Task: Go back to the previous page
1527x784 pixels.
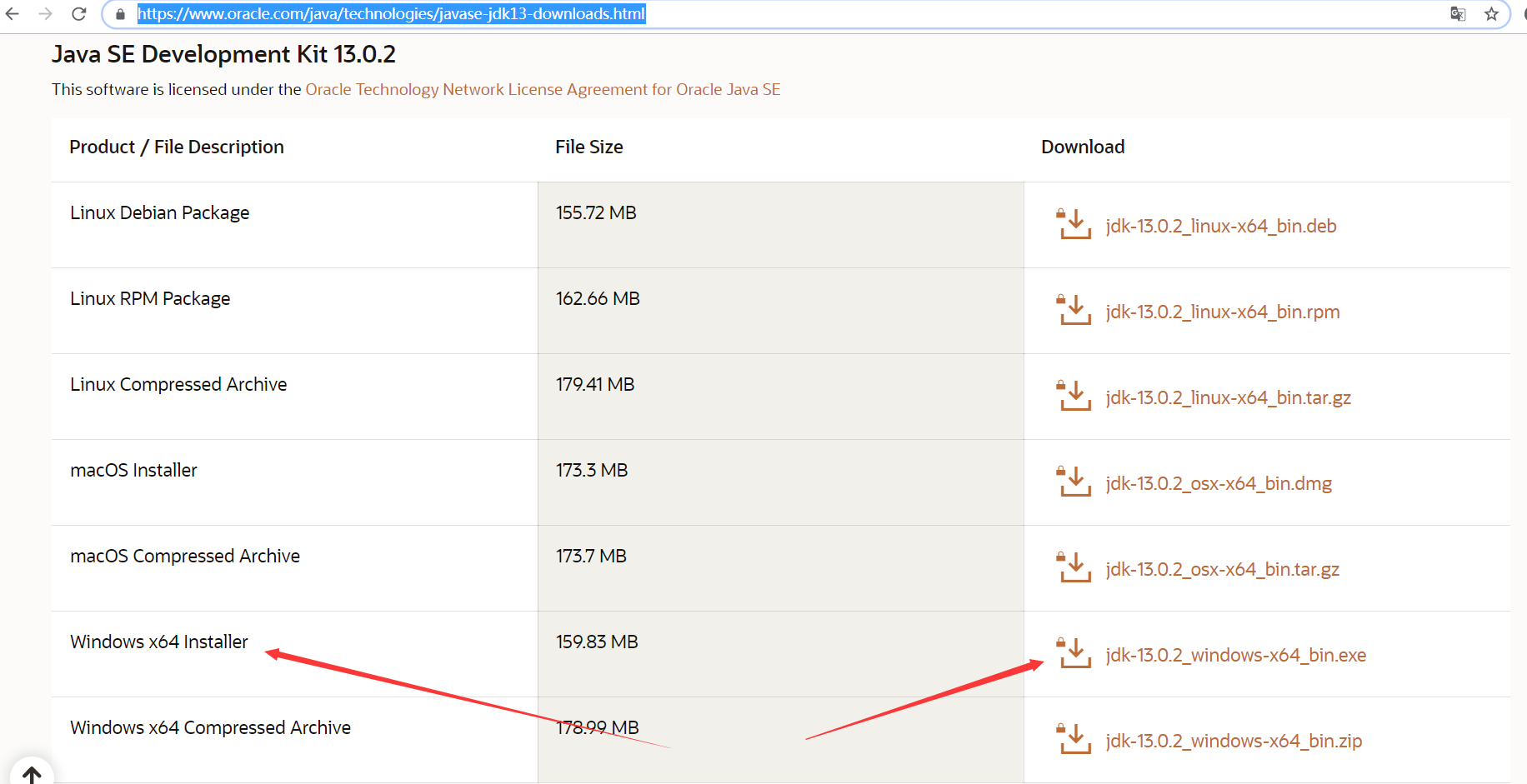Action: click(13, 14)
